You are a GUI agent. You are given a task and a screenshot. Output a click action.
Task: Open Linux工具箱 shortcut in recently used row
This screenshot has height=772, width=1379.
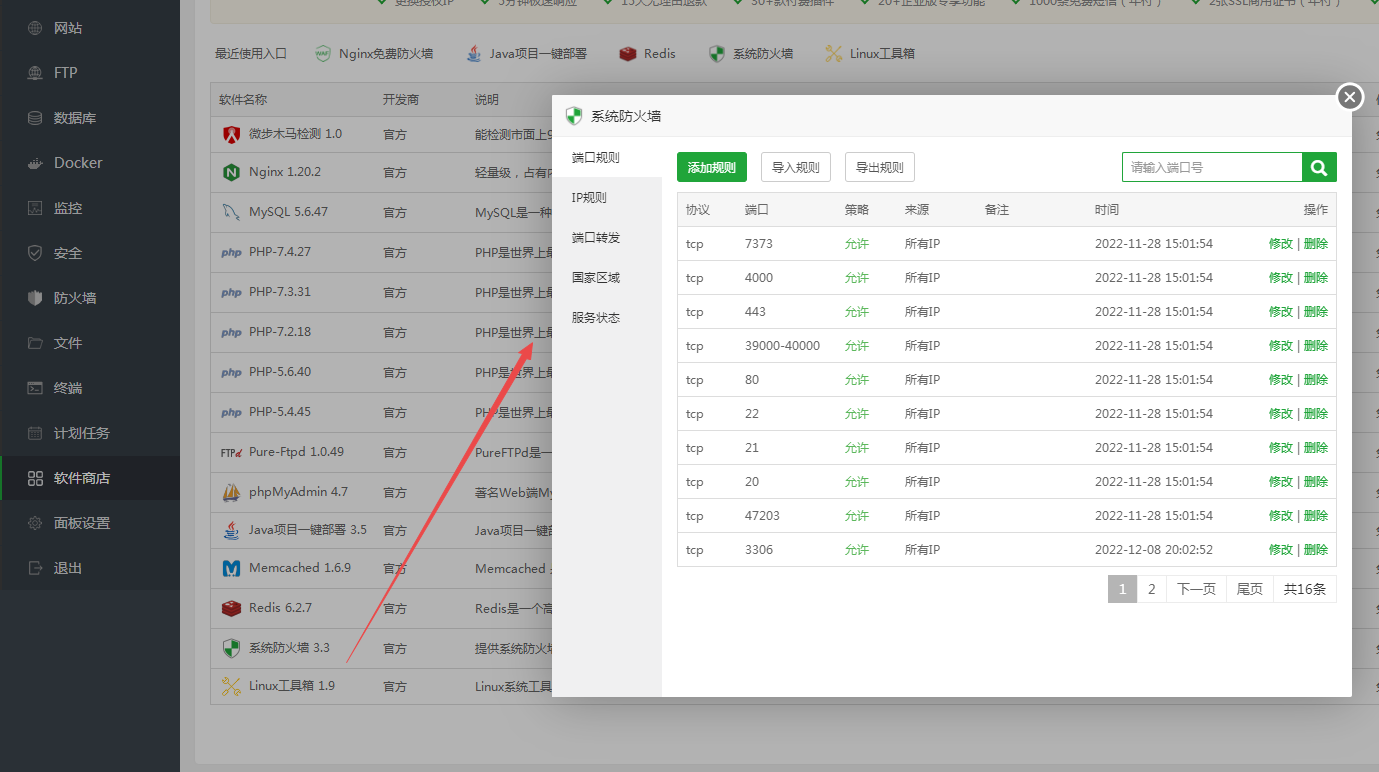tap(869, 53)
